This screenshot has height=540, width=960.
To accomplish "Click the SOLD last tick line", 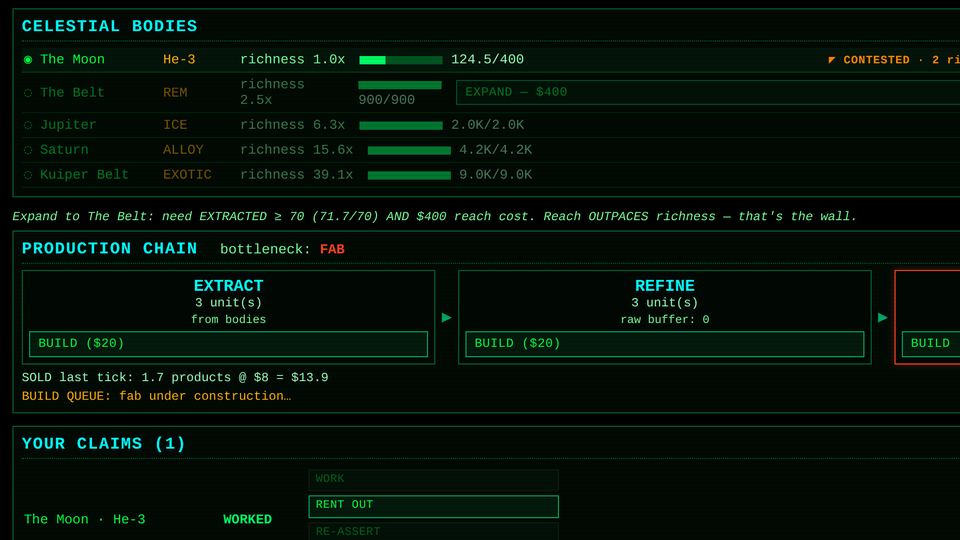I will [x=175, y=377].
